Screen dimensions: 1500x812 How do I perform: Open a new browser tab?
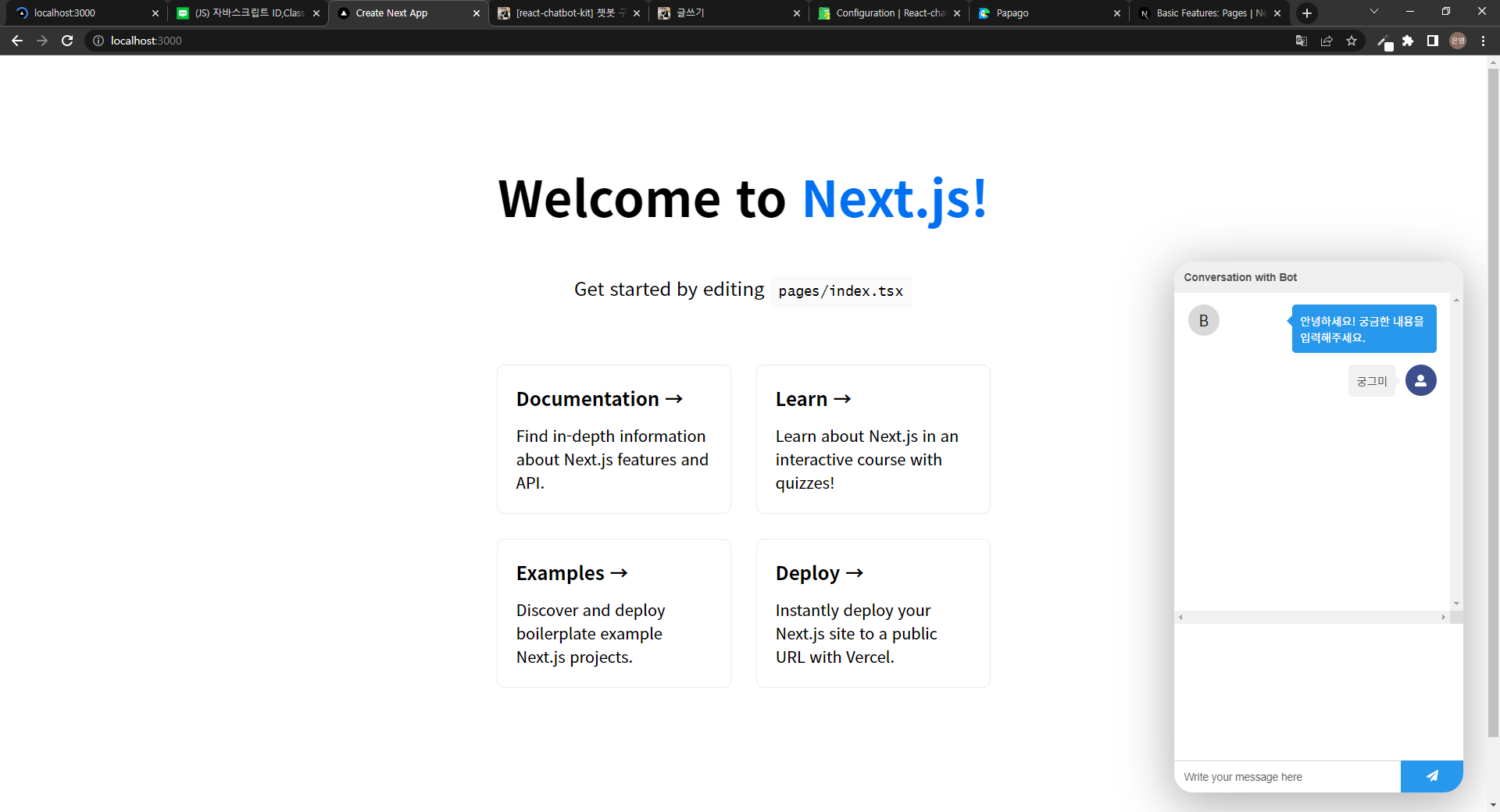click(1307, 13)
